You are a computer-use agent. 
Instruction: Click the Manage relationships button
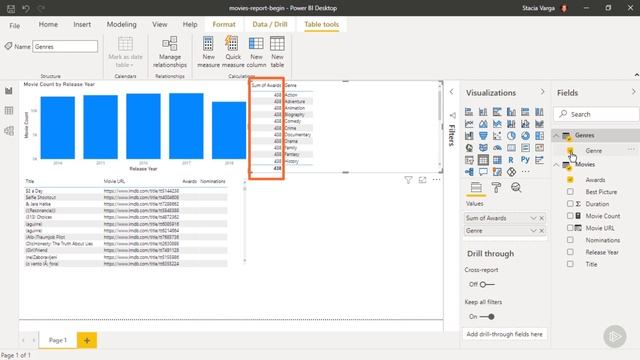pos(170,51)
